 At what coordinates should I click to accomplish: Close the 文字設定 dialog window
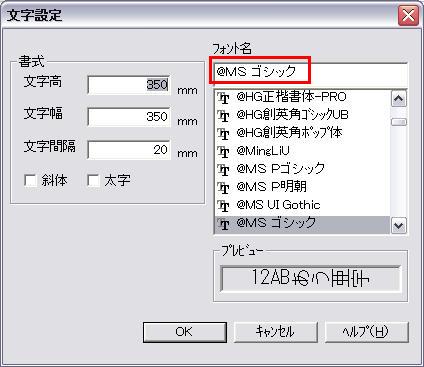tap(408, 16)
